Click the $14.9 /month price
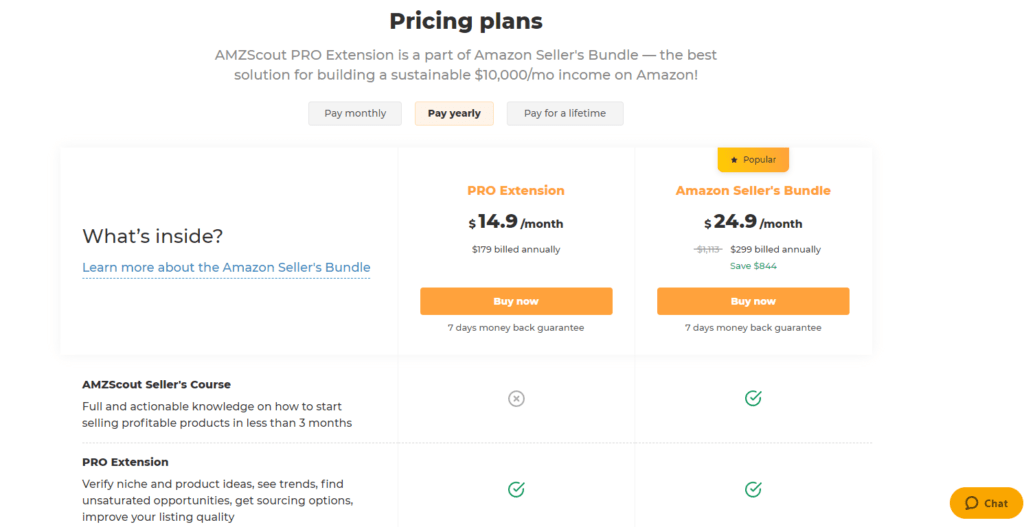Viewport: 1024px width, 527px height. click(x=516, y=223)
